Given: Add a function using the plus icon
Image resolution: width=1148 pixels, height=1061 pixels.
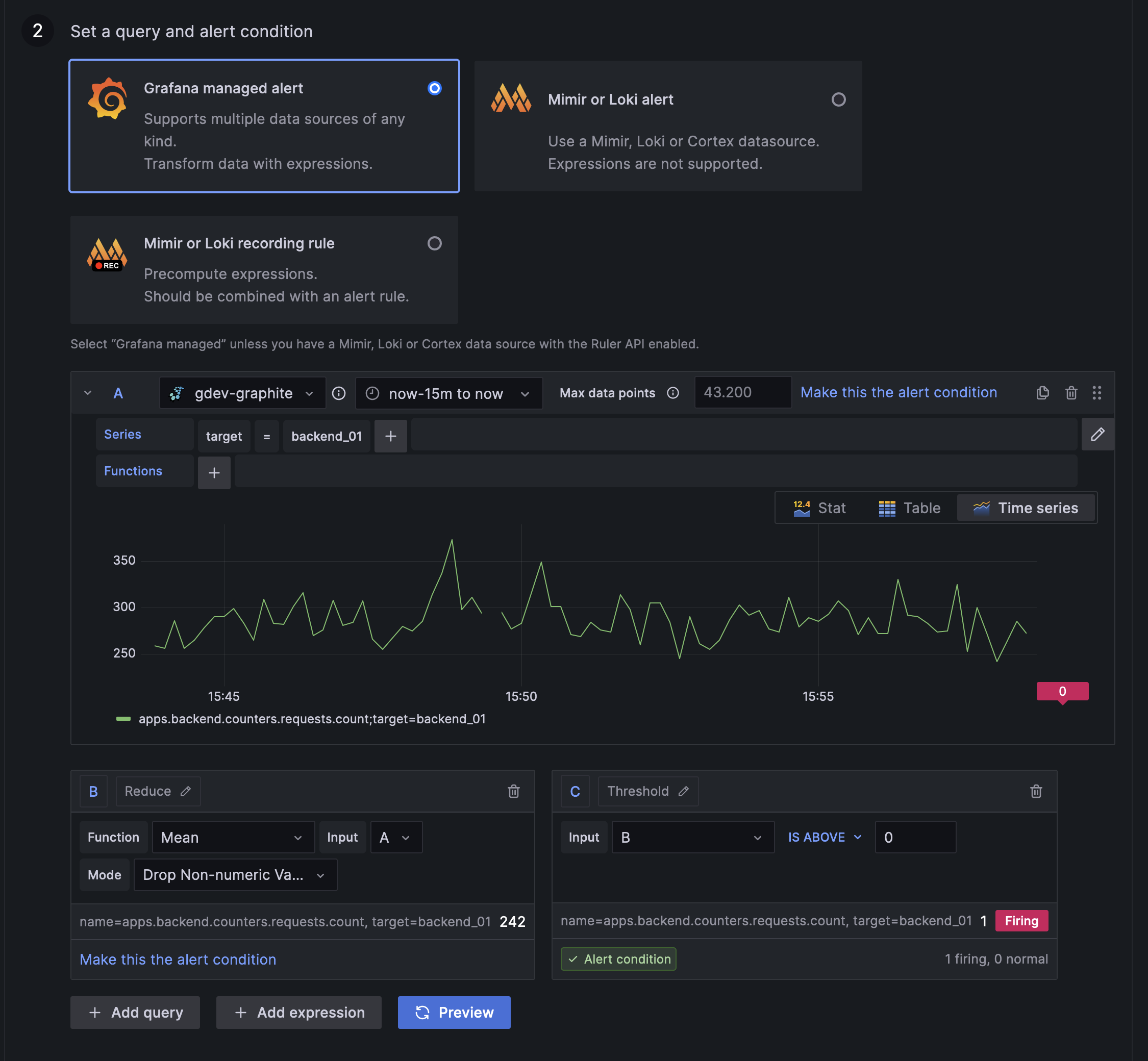Looking at the screenshot, I should pyautogui.click(x=214, y=472).
